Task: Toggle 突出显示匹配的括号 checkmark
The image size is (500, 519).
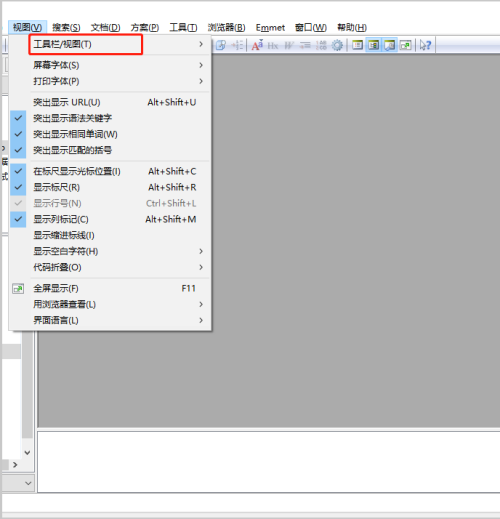Action: (18, 150)
